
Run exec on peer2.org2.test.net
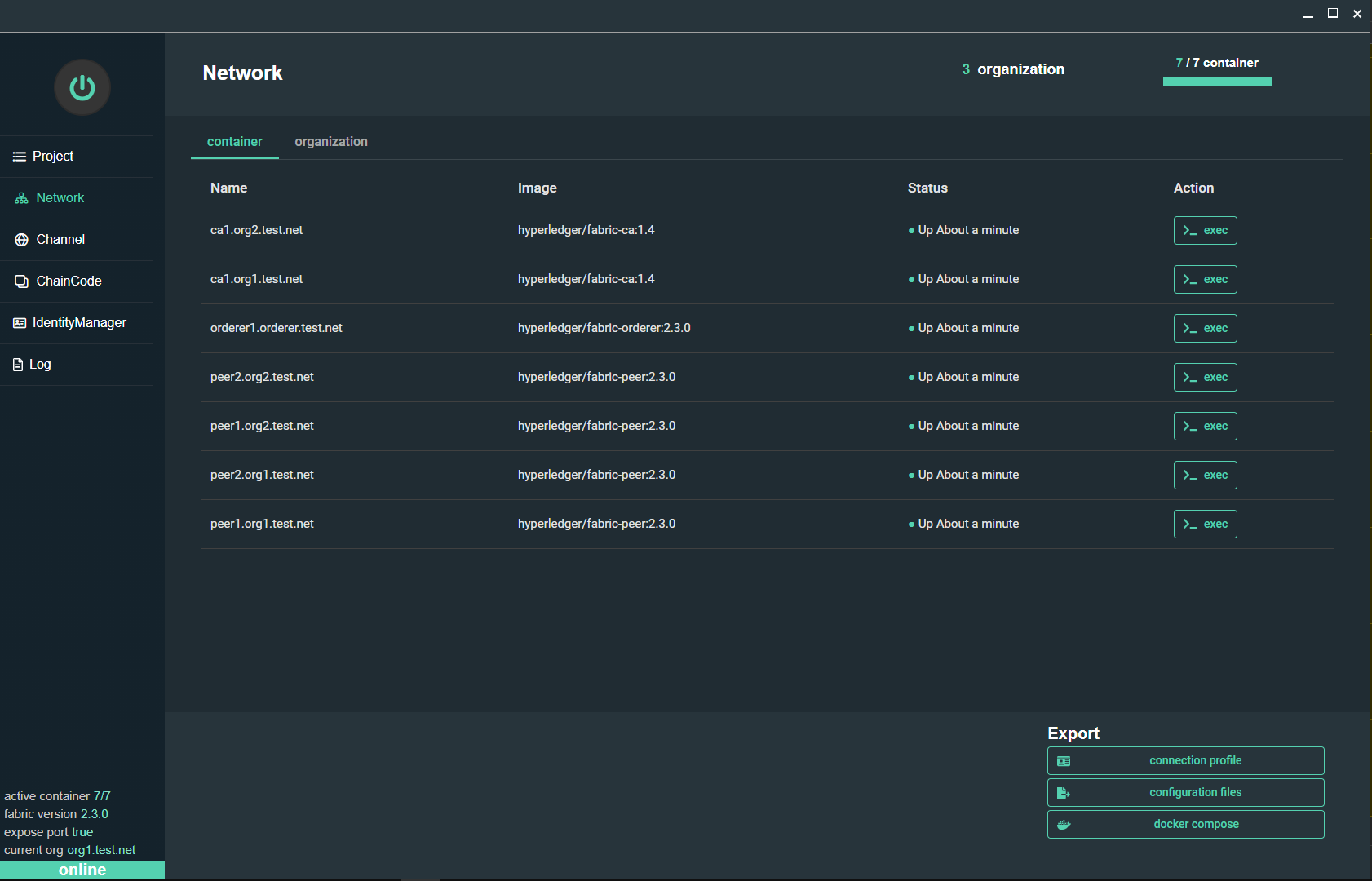pyautogui.click(x=1205, y=377)
